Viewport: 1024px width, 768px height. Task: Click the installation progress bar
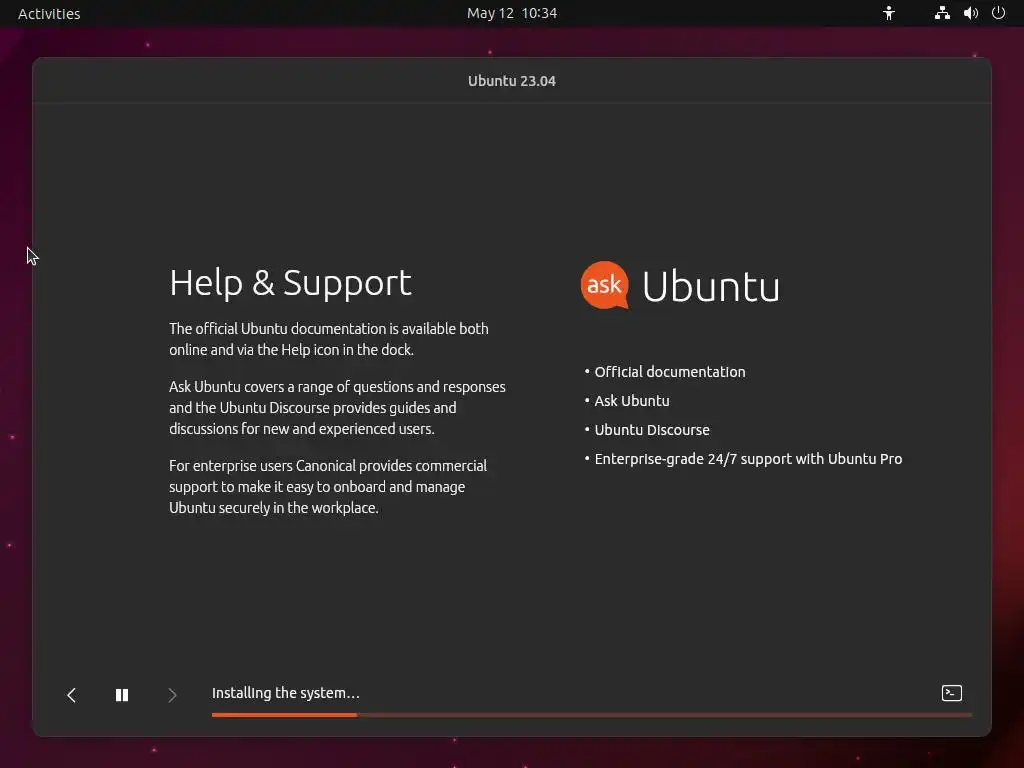pos(592,715)
